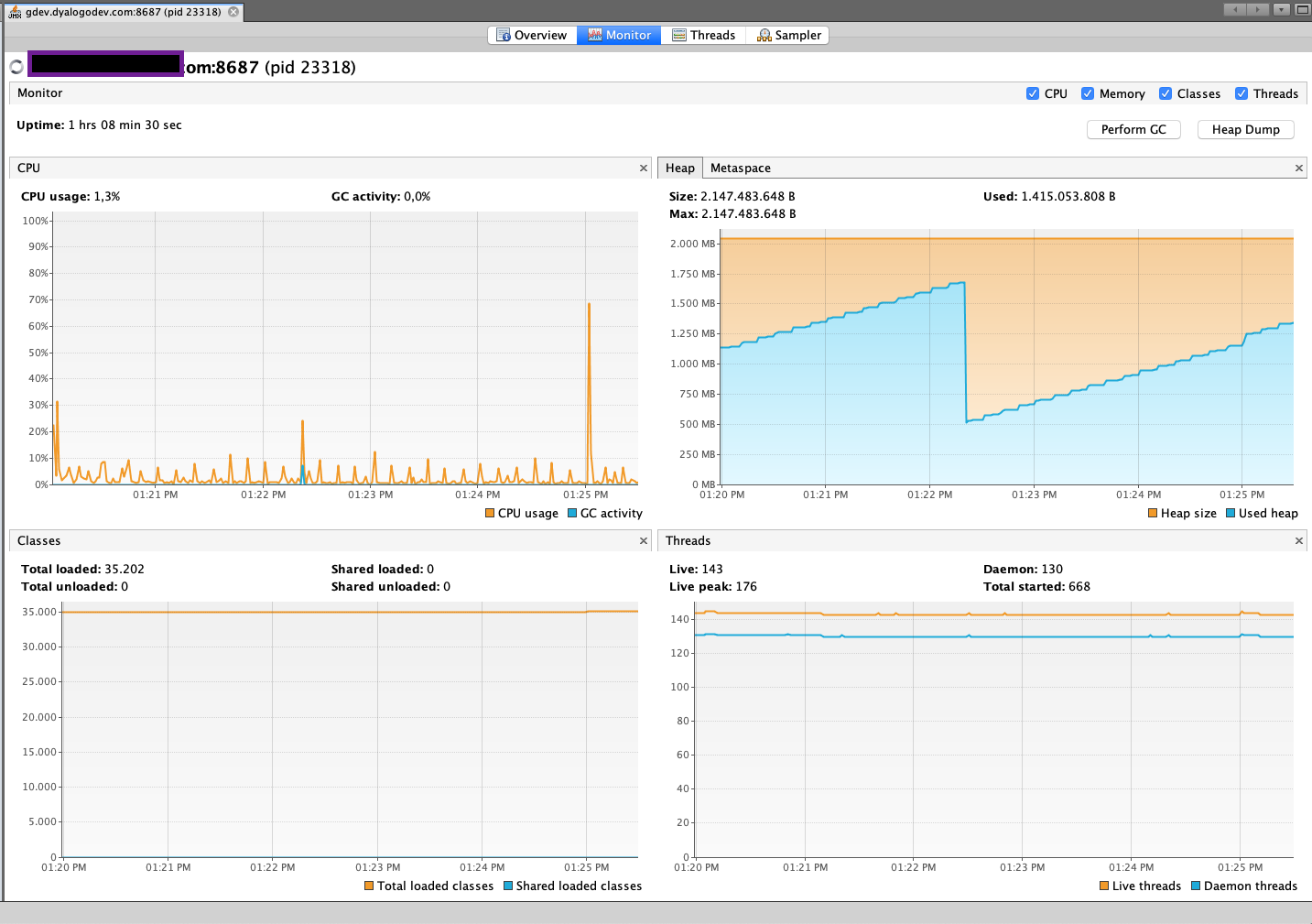1312x924 pixels.
Task: Open the Sampler tab
Action: point(788,35)
